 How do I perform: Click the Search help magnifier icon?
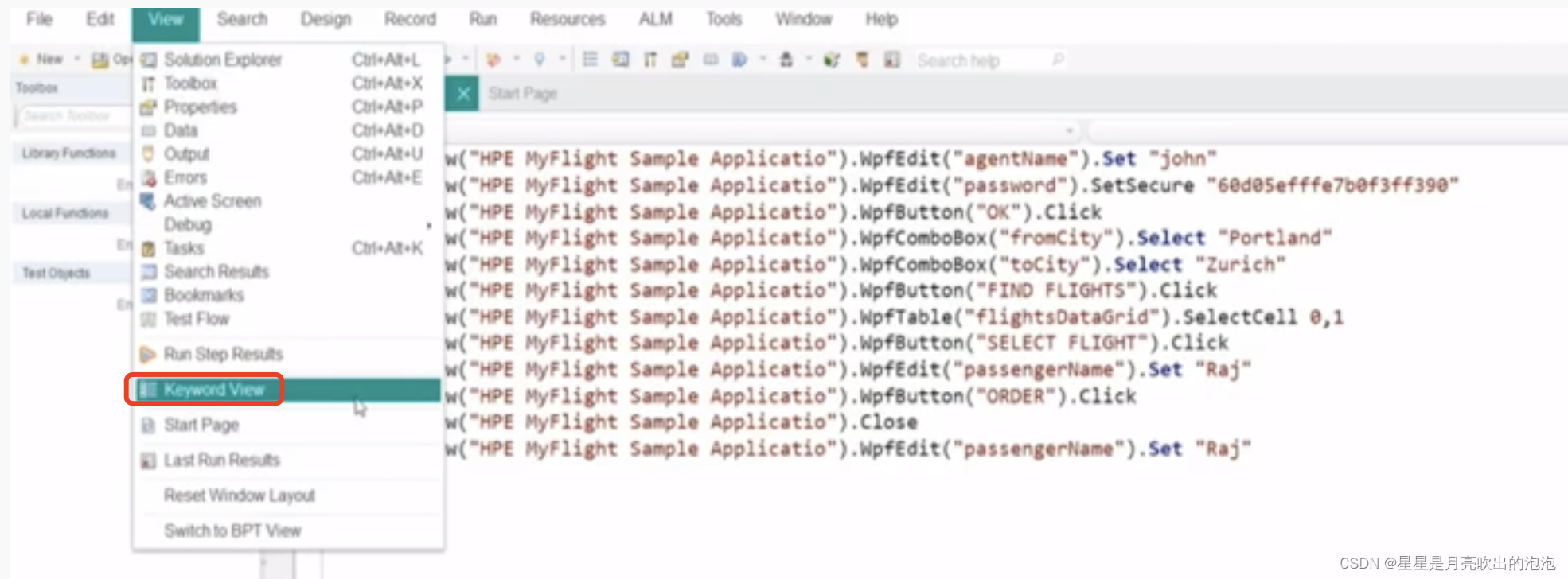coord(1058,60)
